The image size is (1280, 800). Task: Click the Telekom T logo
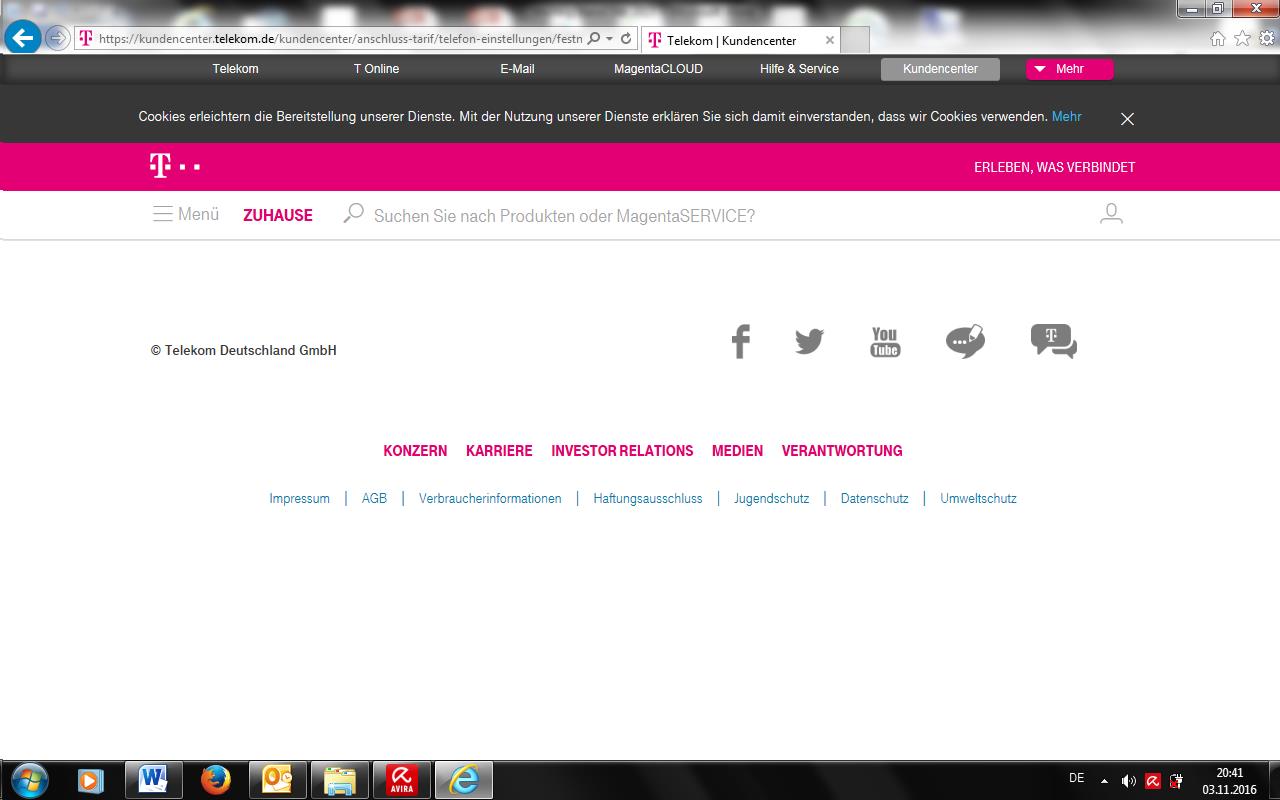[x=174, y=166]
